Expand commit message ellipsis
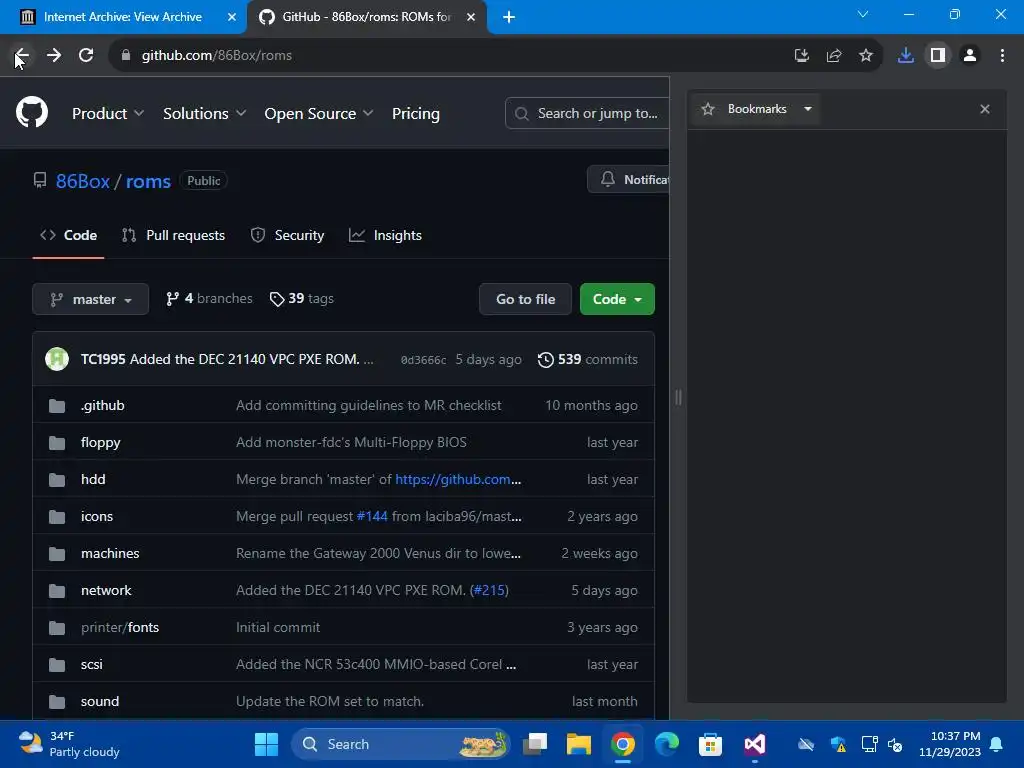This screenshot has width=1024, height=768. pos(368,360)
